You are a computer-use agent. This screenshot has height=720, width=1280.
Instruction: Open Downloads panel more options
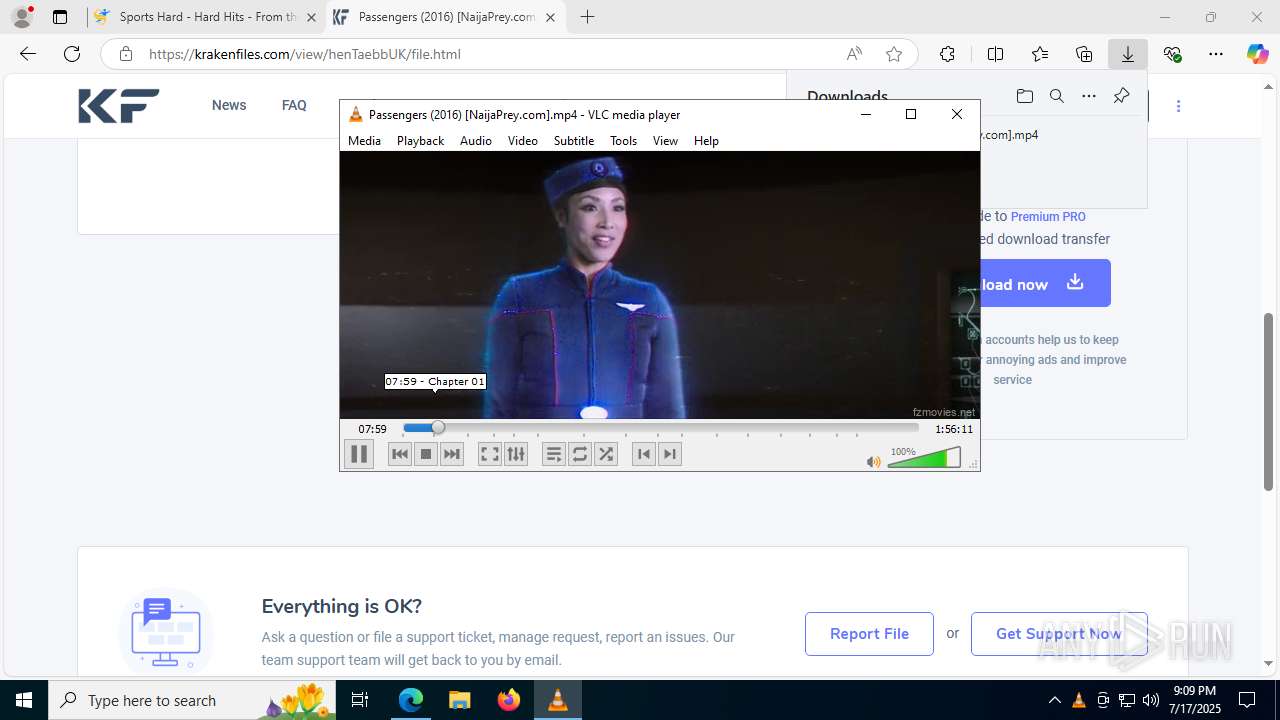(1089, 96)
